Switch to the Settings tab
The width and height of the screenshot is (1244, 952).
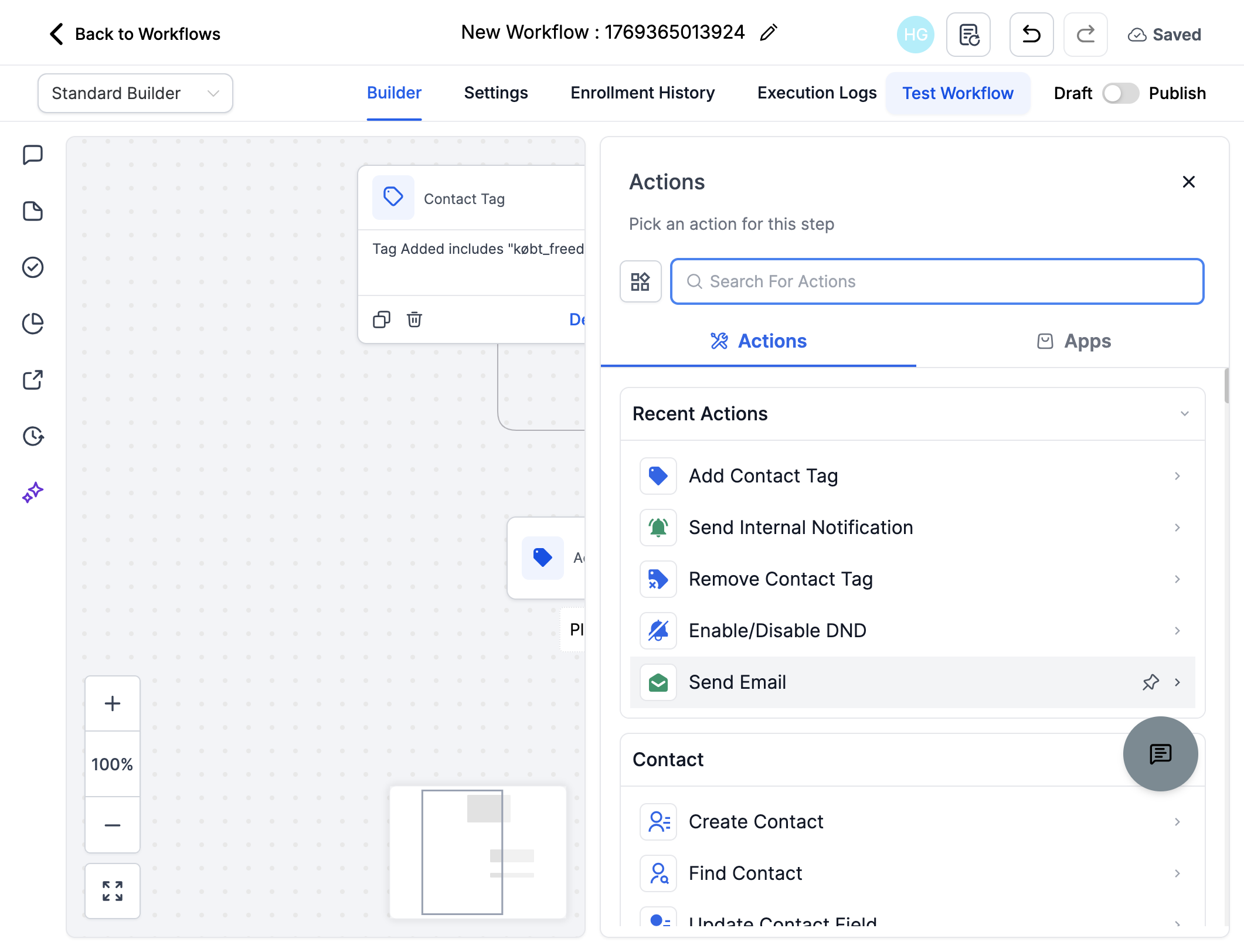496,93
